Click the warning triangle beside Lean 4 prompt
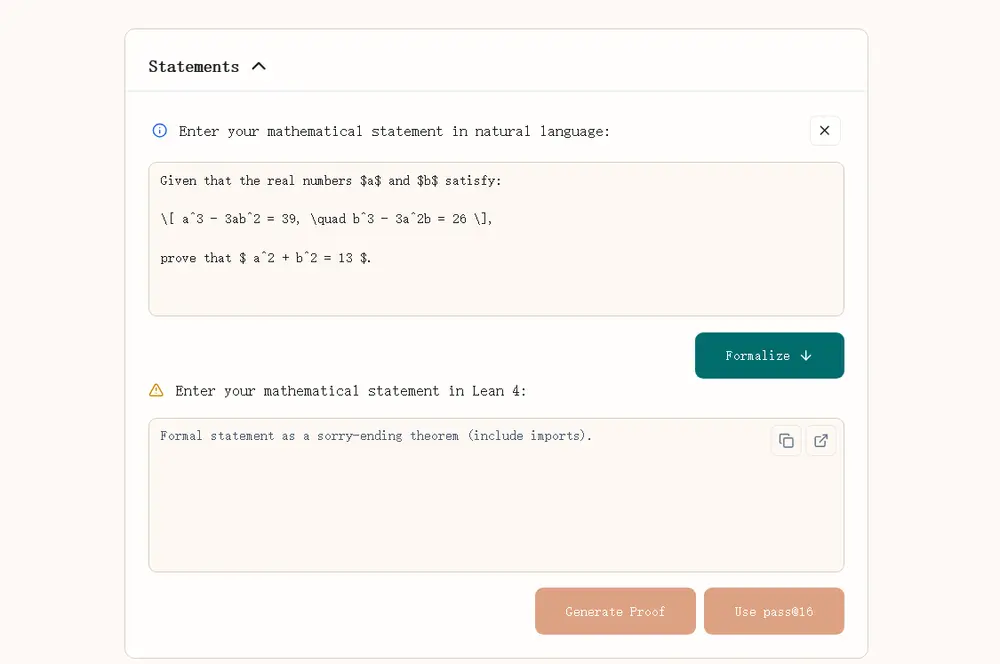The width and height of the screenshot is (1000, 664). pos(156,391)
